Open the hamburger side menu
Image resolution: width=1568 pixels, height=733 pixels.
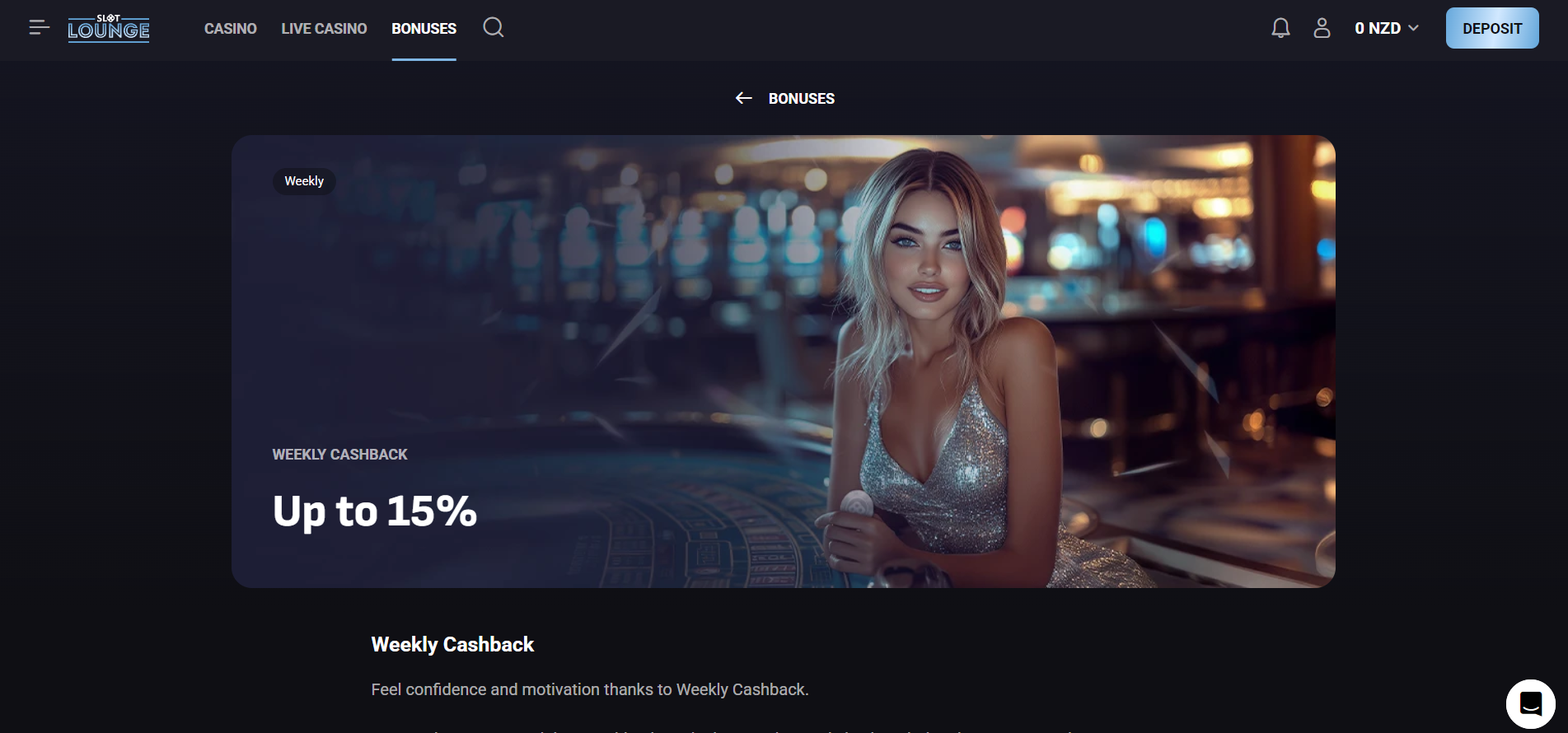[39, 28]
